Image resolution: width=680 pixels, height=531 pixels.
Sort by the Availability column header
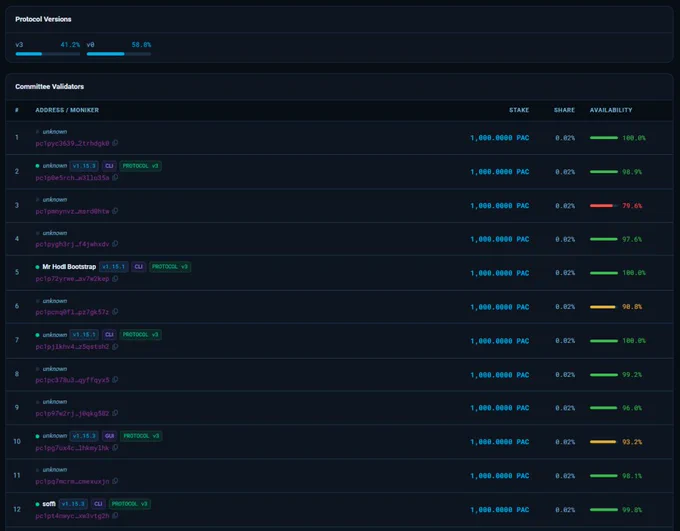[x=611, y=110]
